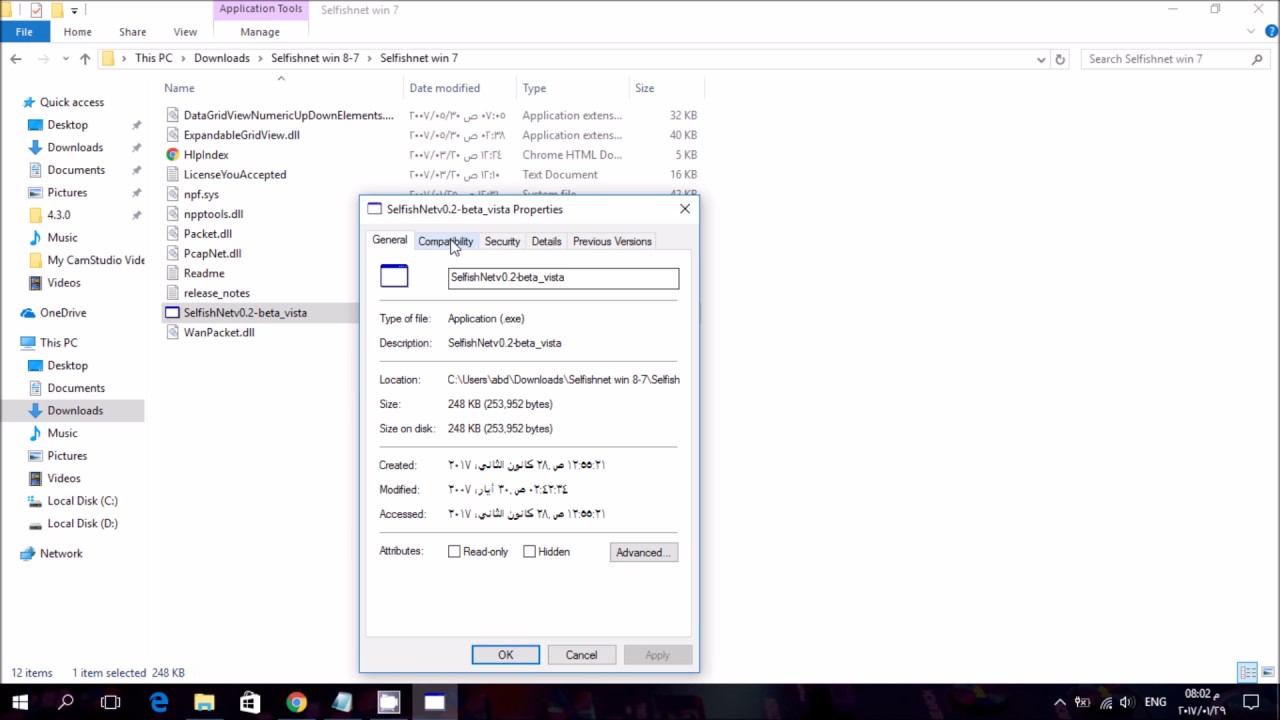Image resolution: width=1280 pixels, height=720 pixels.
Task: Open the View ribbon tab
Action: (x=185, y=32)
